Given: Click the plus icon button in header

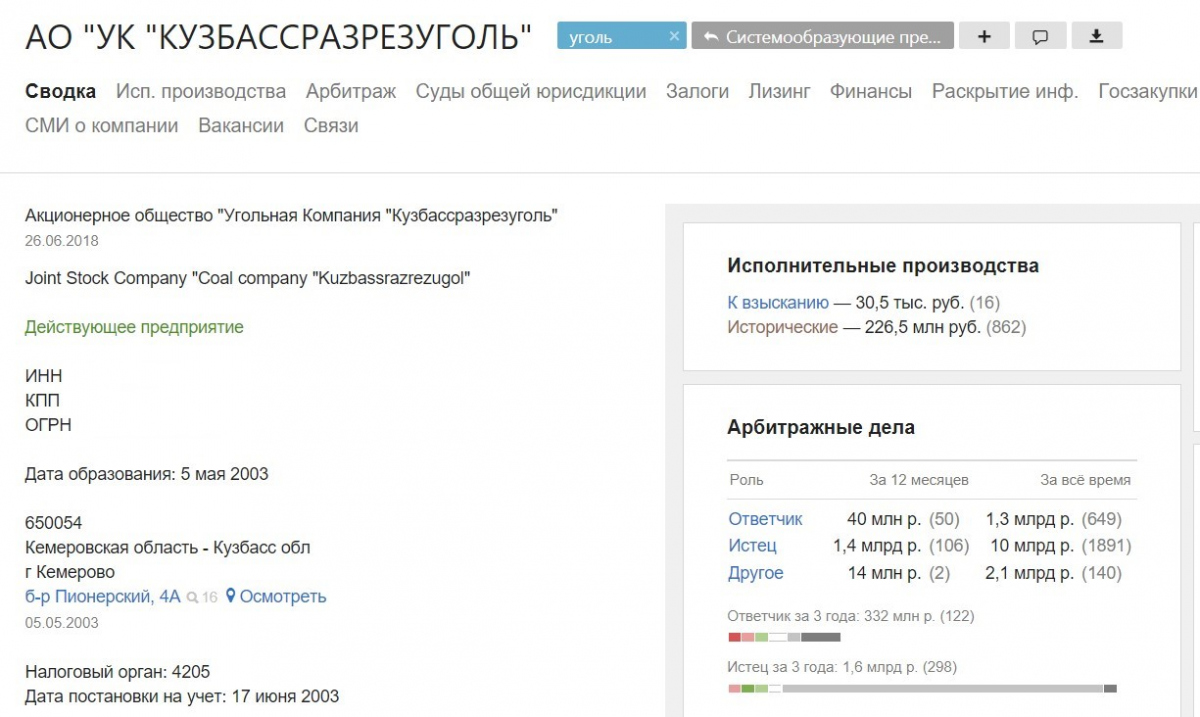Looking at the screenshot, I should click(984, 36).
